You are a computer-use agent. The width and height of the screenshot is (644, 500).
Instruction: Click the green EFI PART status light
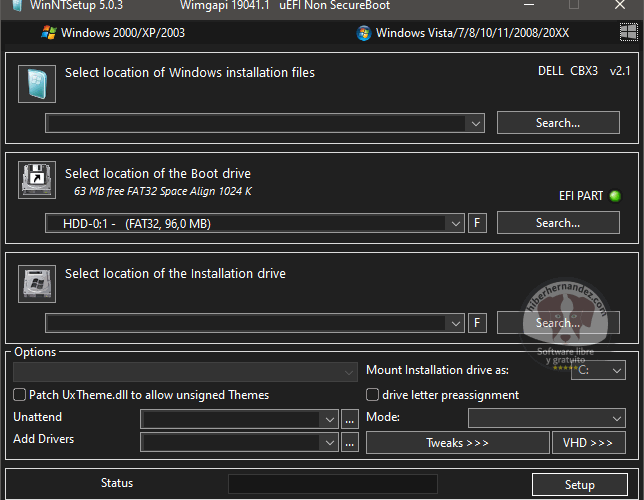point(615,196)
